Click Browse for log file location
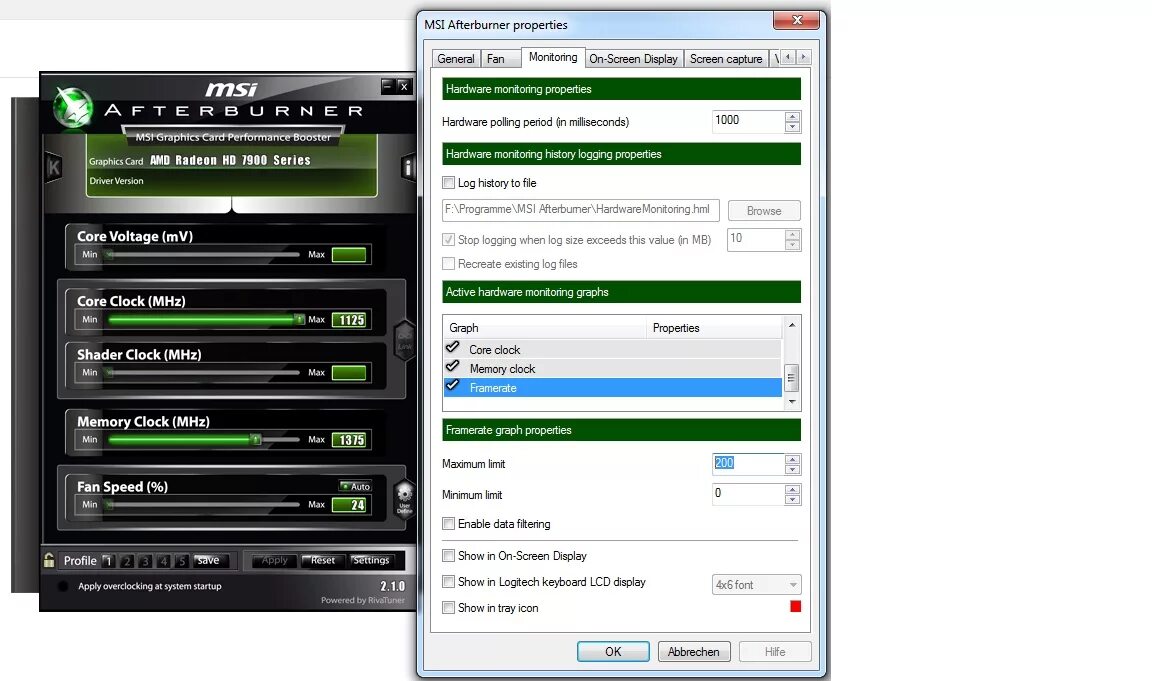Screen dimensions: 1152x681 [x=764, y=211]
